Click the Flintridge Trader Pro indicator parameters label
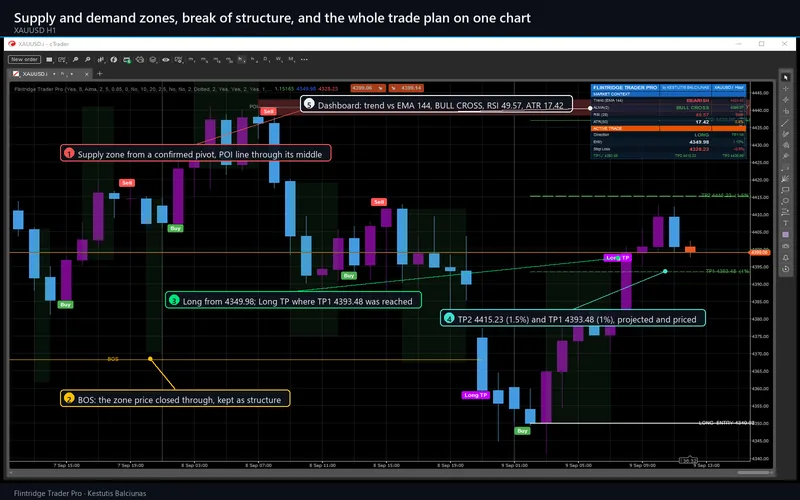Viewport: 800px width, 500px height. [x=142, y=89]
